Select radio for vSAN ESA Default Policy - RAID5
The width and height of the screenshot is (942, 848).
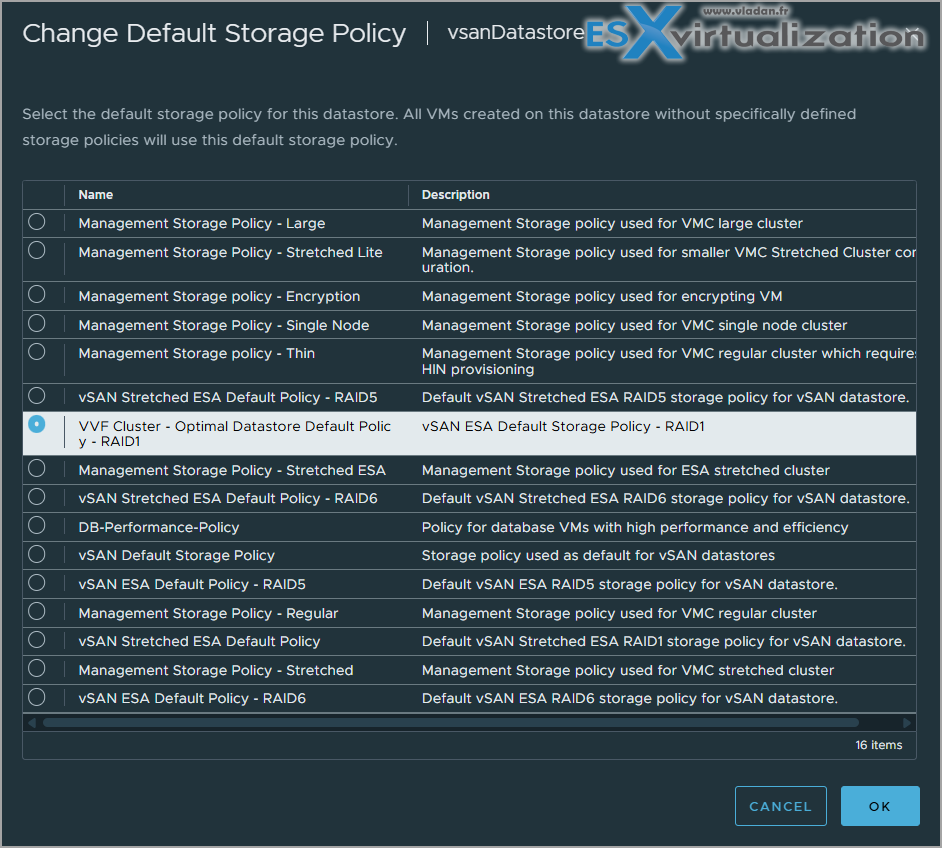tap(37, 583)
